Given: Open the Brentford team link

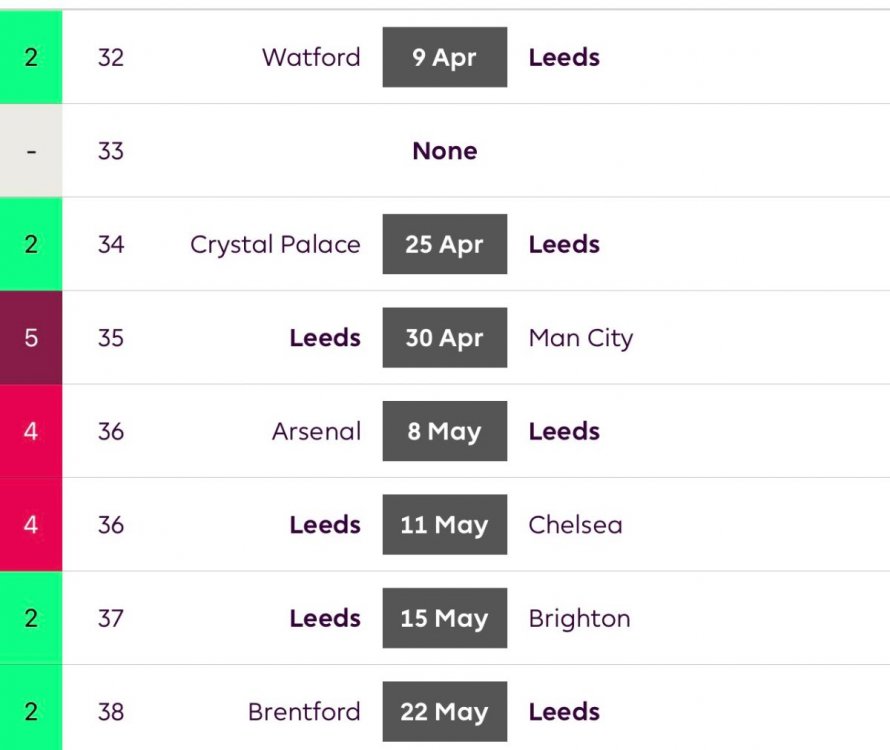Looking at the screenshot, I should [304, 712].
